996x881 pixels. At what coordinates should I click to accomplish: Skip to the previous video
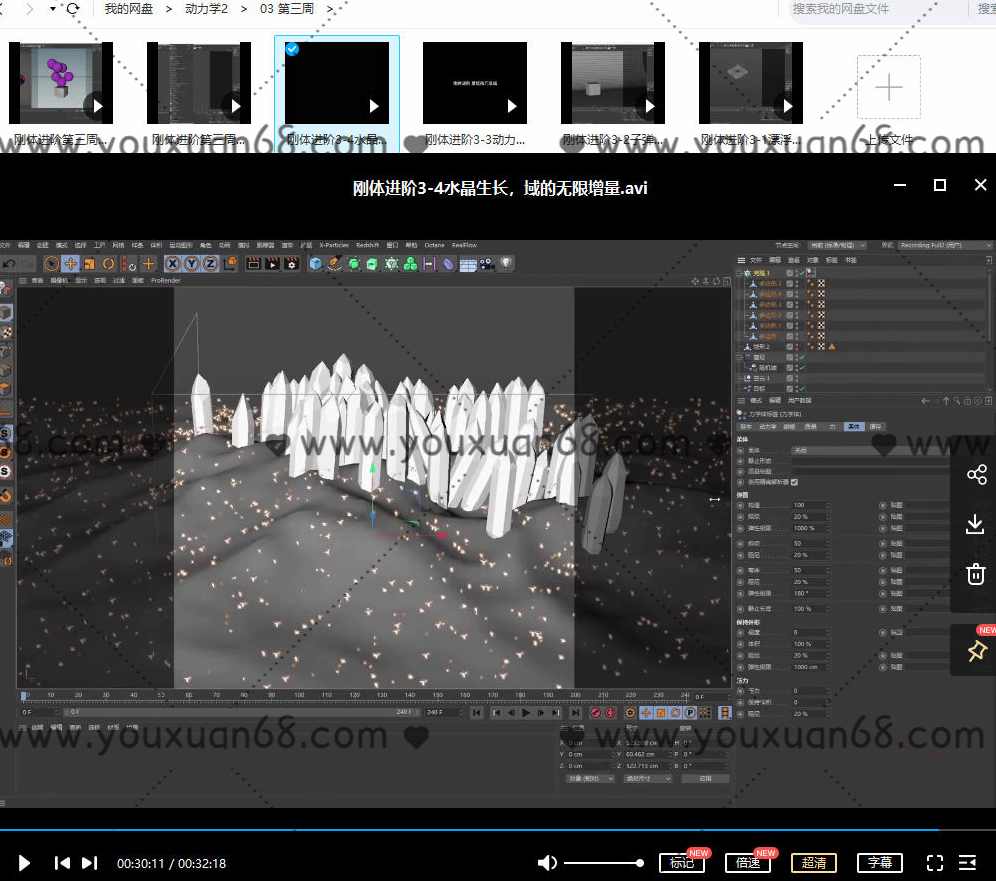[62, 862]
